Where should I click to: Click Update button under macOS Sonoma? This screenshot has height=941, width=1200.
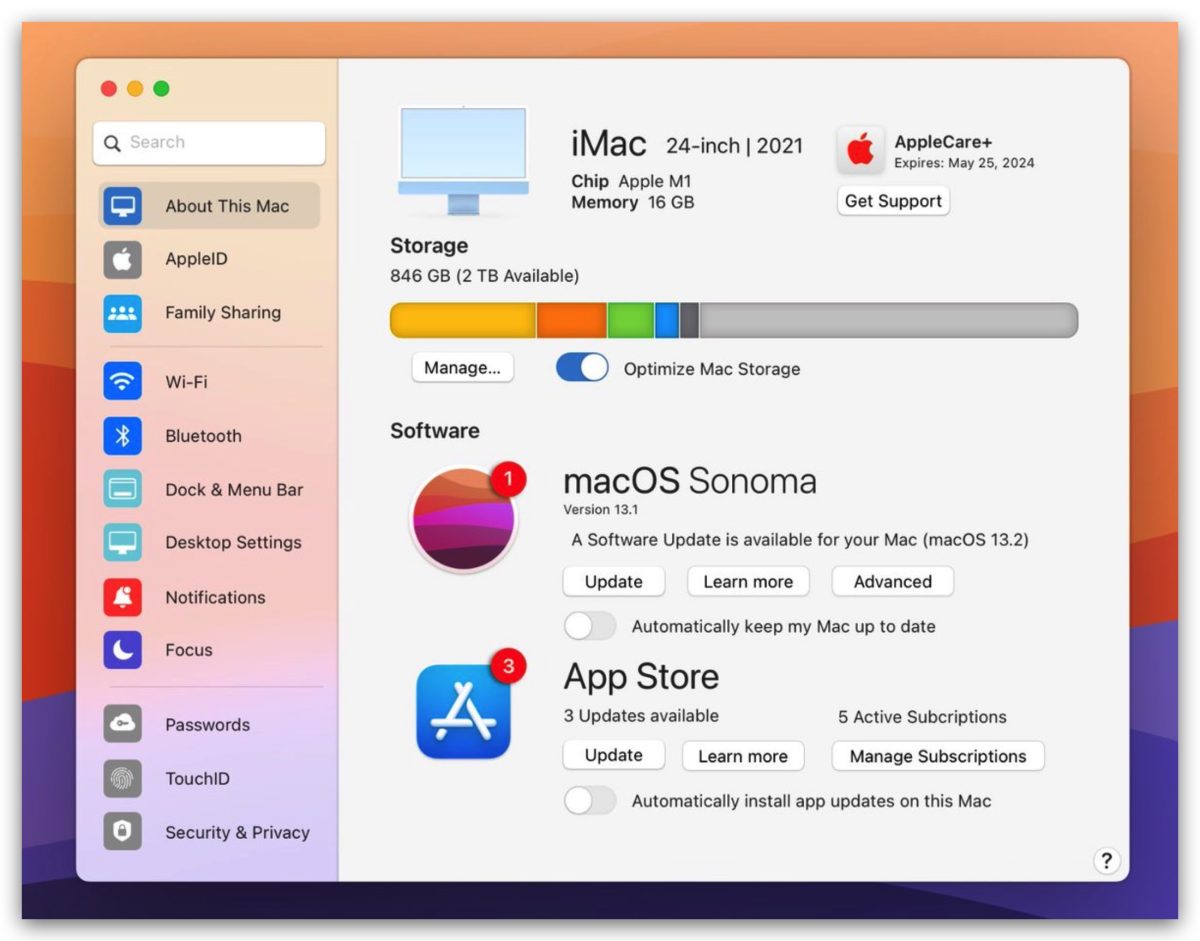pos(613,581)
